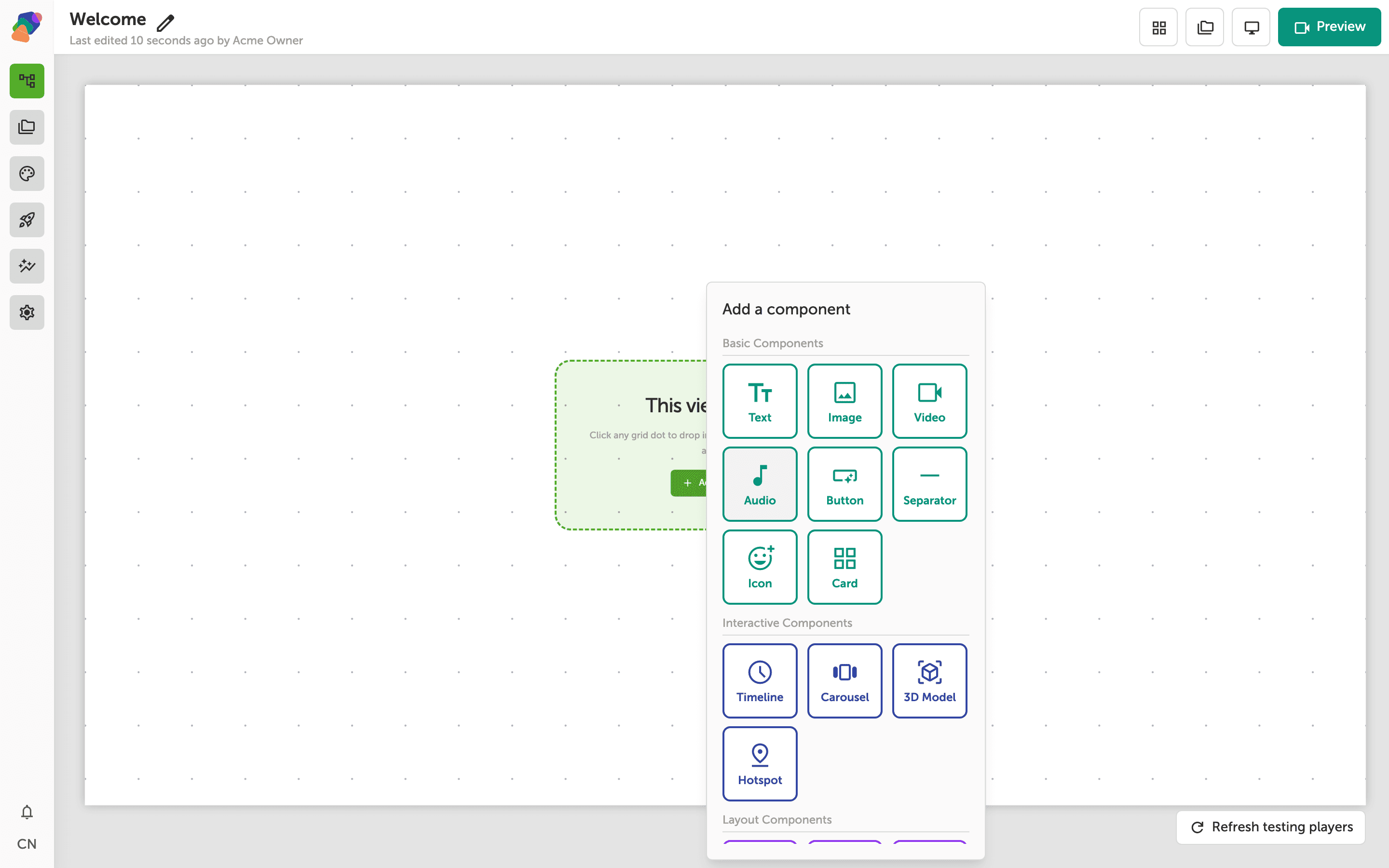Add a Hotspot component

(x=759, y=763)
